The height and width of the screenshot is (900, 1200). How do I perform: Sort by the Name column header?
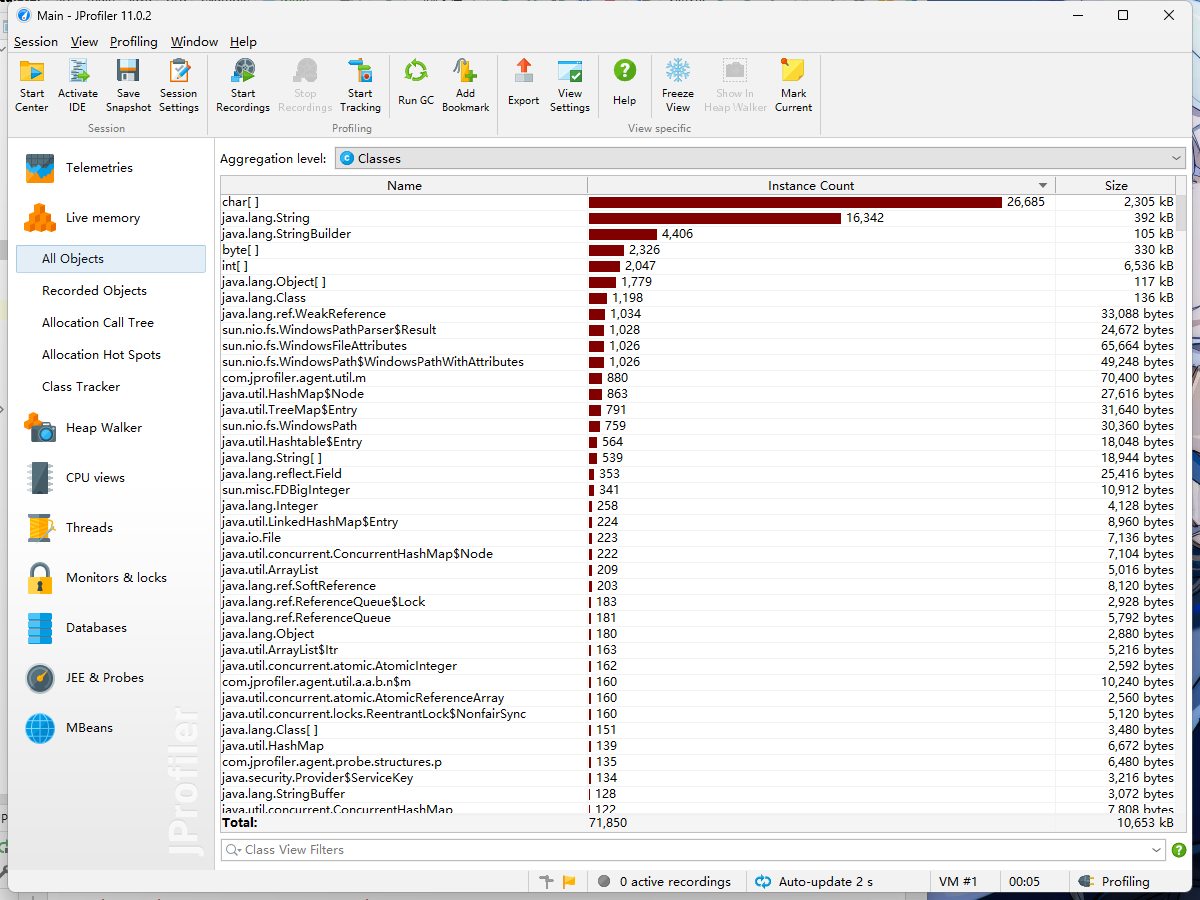click(x=404, y=185)
